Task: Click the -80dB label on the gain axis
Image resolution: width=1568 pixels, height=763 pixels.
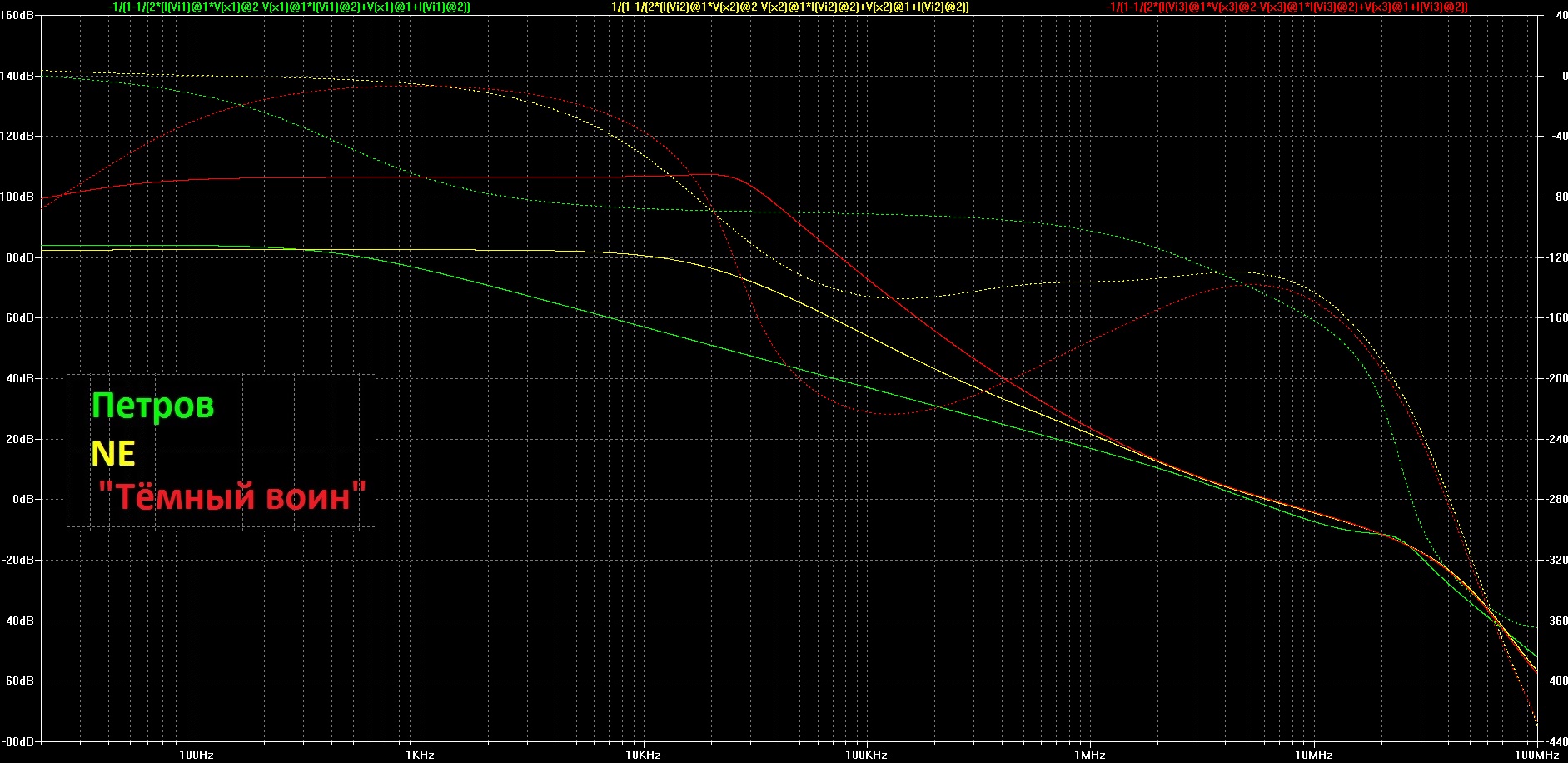Action: (x=18, y=741)
